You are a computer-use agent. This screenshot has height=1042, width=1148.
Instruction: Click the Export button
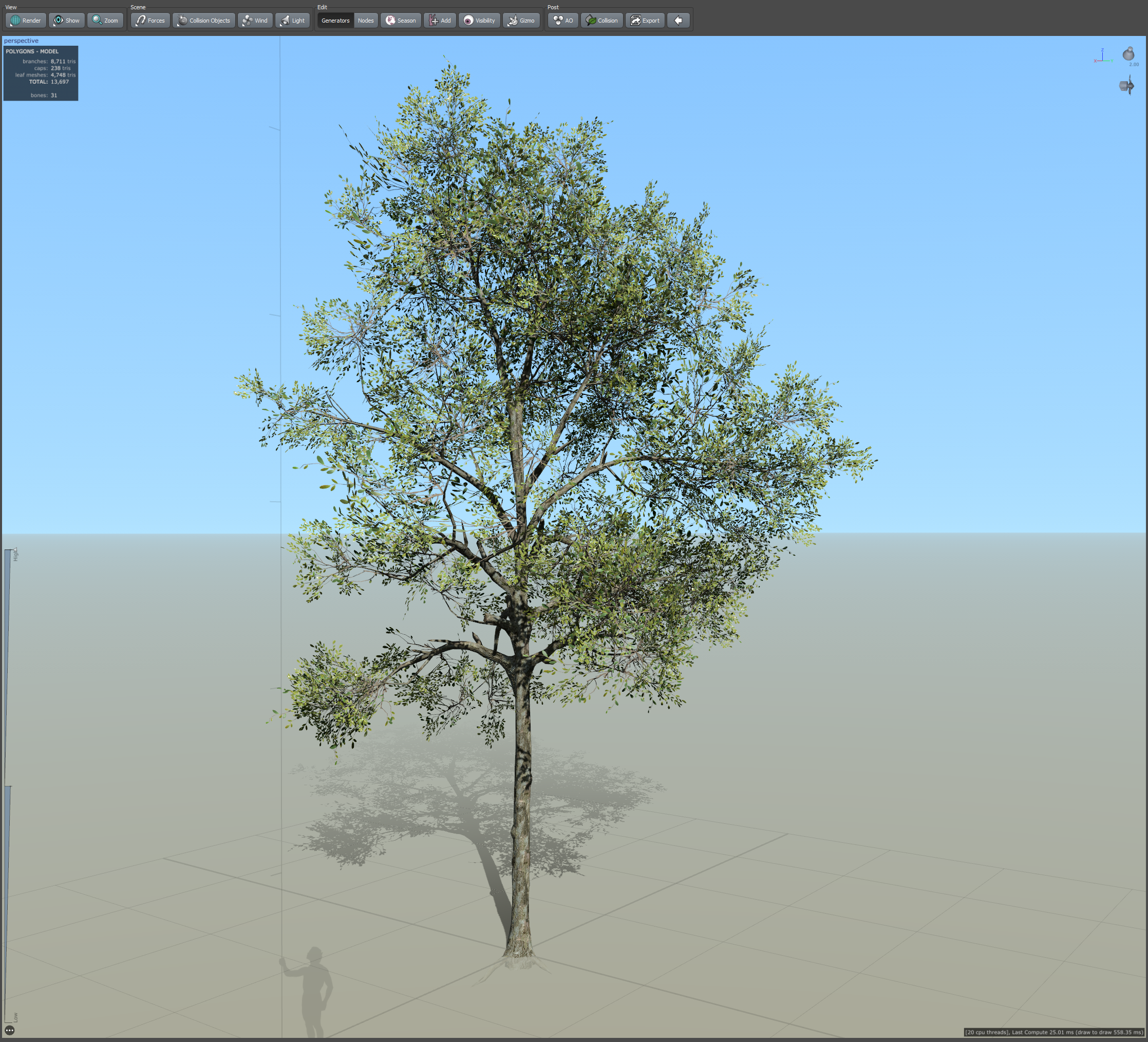tap(645, 21)
